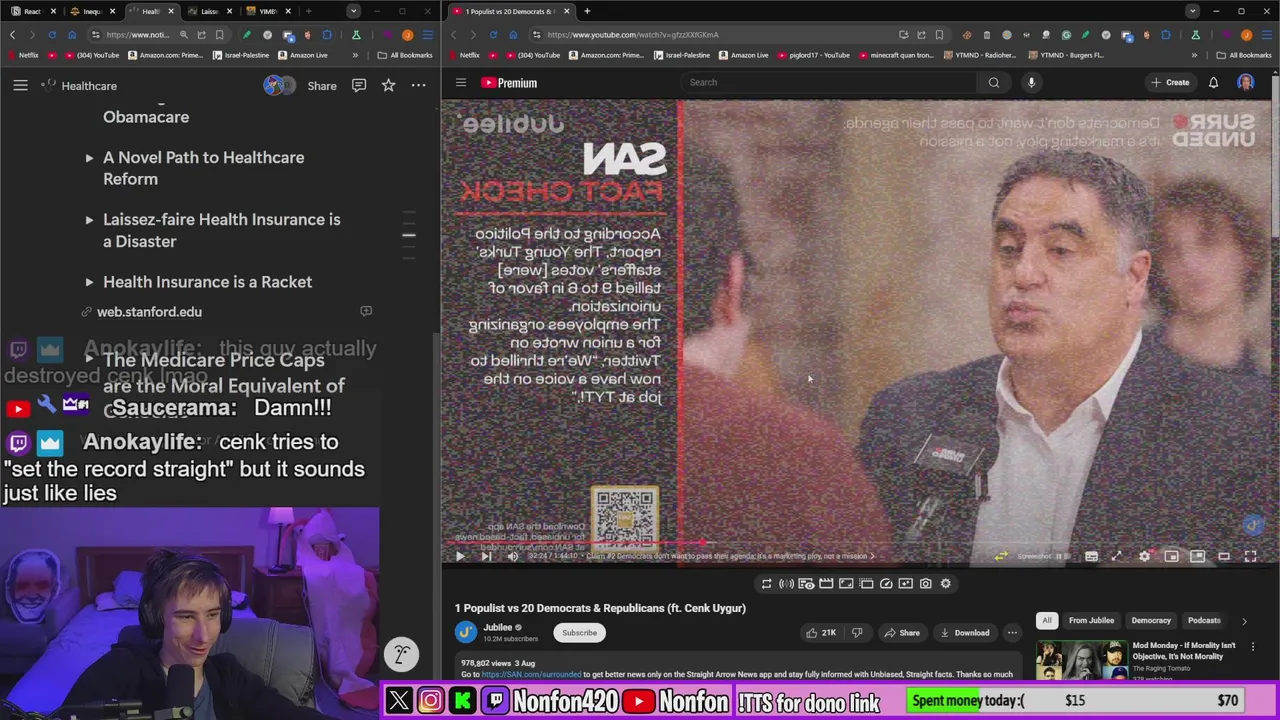Click comment icon beside web.stanford.edu
This screenshot has height=720, width=1280.
coord(366,311)
